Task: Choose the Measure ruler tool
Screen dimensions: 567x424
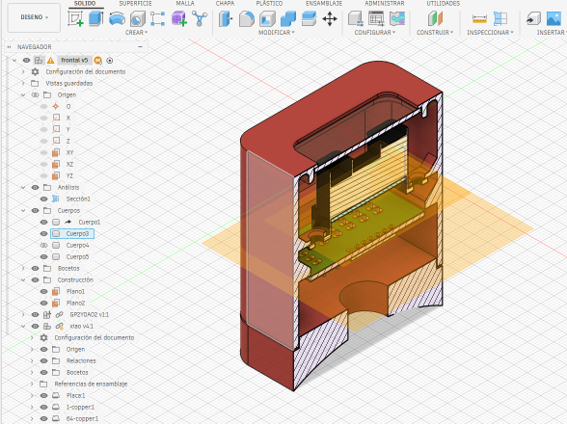Action: (x=479, y=19)
